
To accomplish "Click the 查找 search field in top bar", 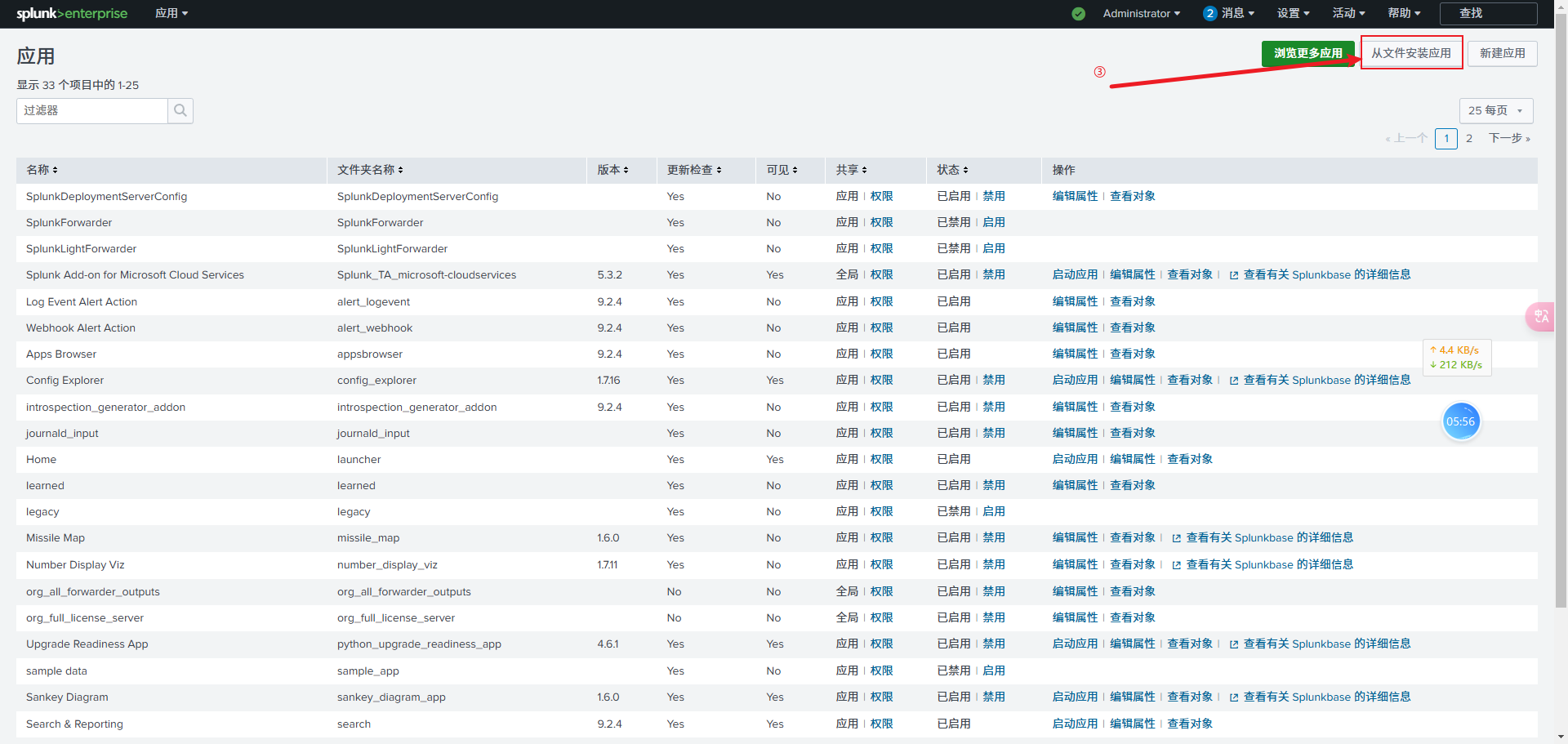I will (x=1488, y=14).
